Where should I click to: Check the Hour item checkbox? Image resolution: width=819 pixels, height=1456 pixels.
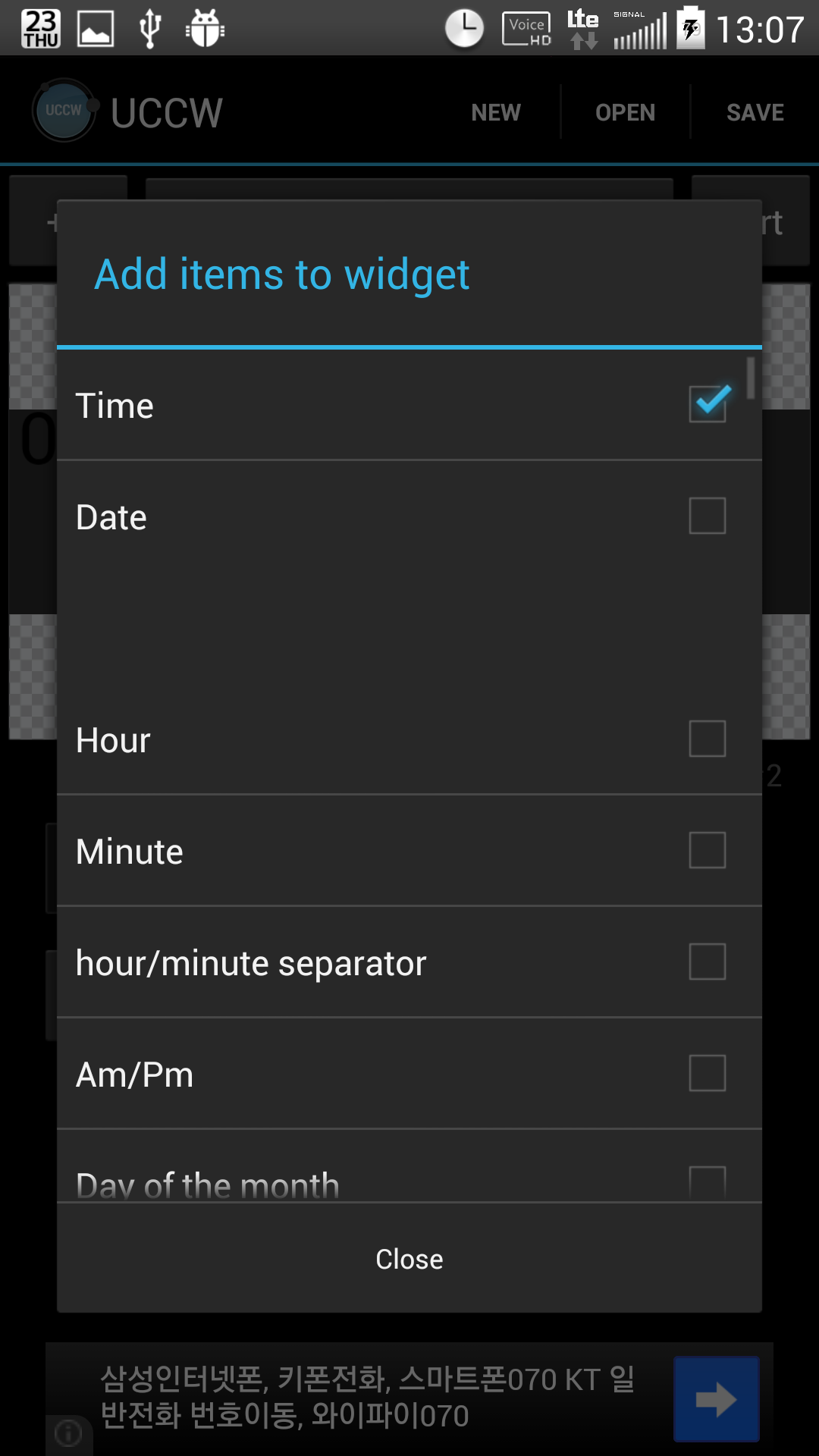click(x=708, y=739)
